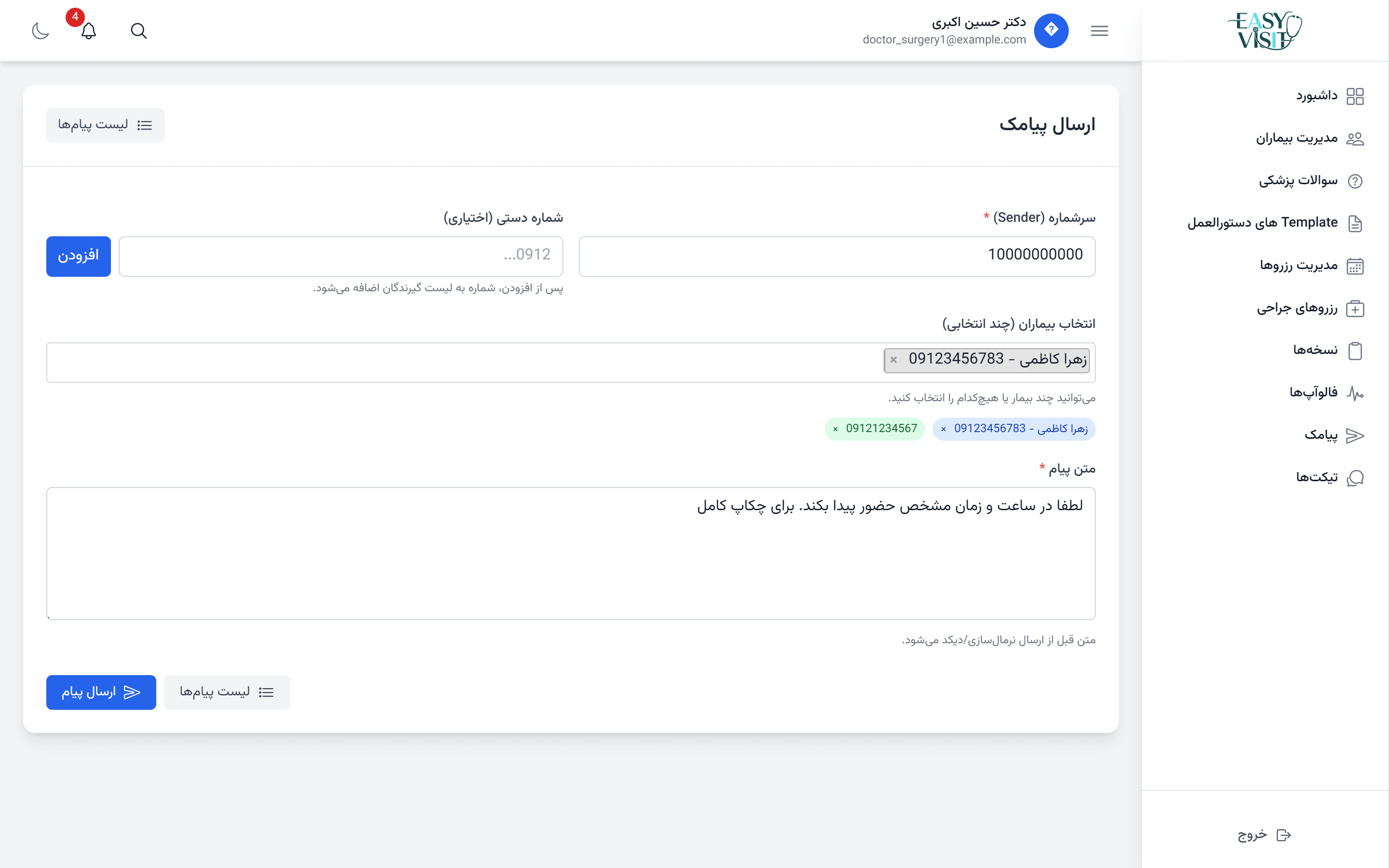Open the patient multi-select dropdown field
This screenshot has width=1389, height=868.
[459, 363]
